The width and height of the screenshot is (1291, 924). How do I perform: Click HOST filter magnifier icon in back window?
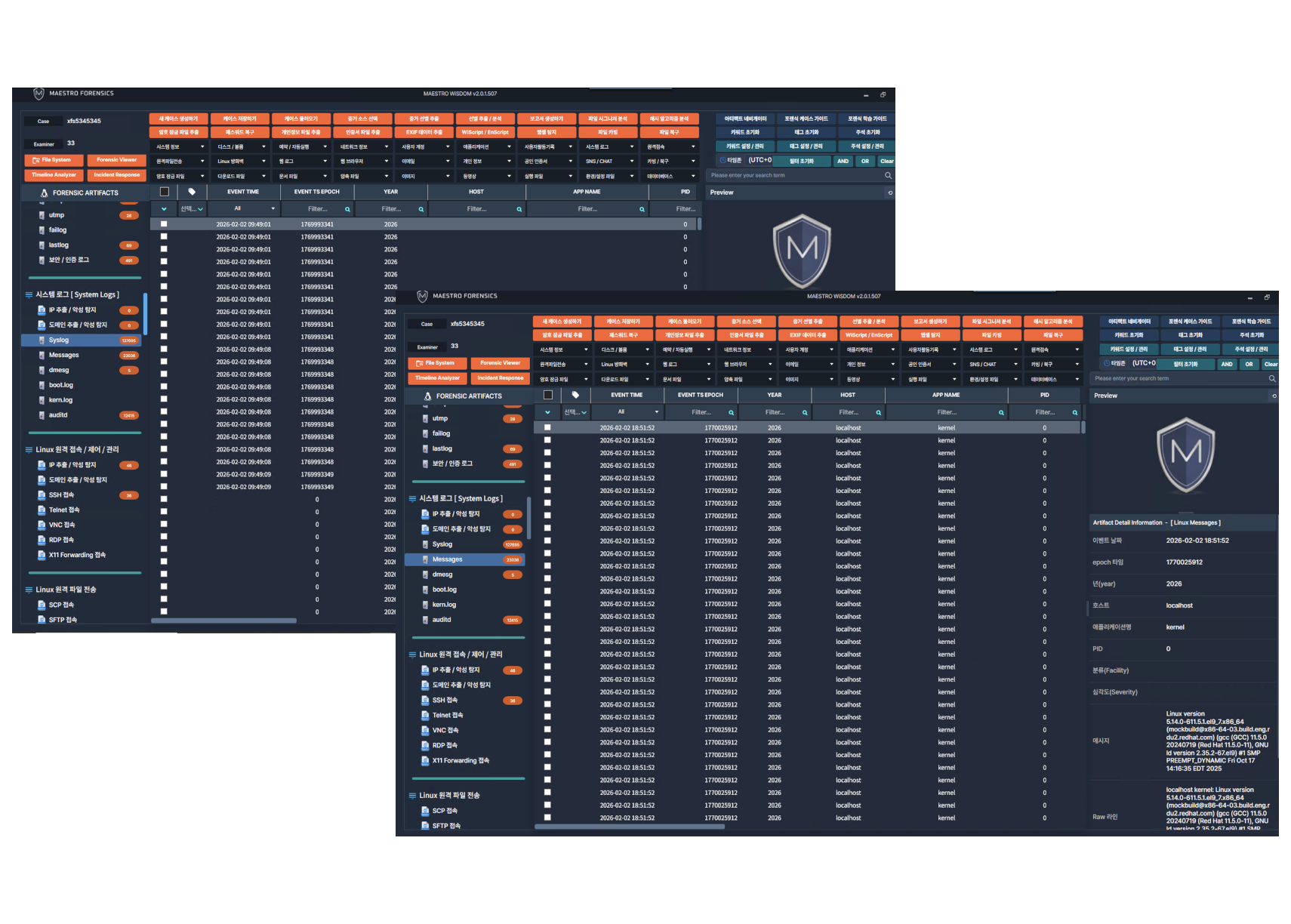519,209
